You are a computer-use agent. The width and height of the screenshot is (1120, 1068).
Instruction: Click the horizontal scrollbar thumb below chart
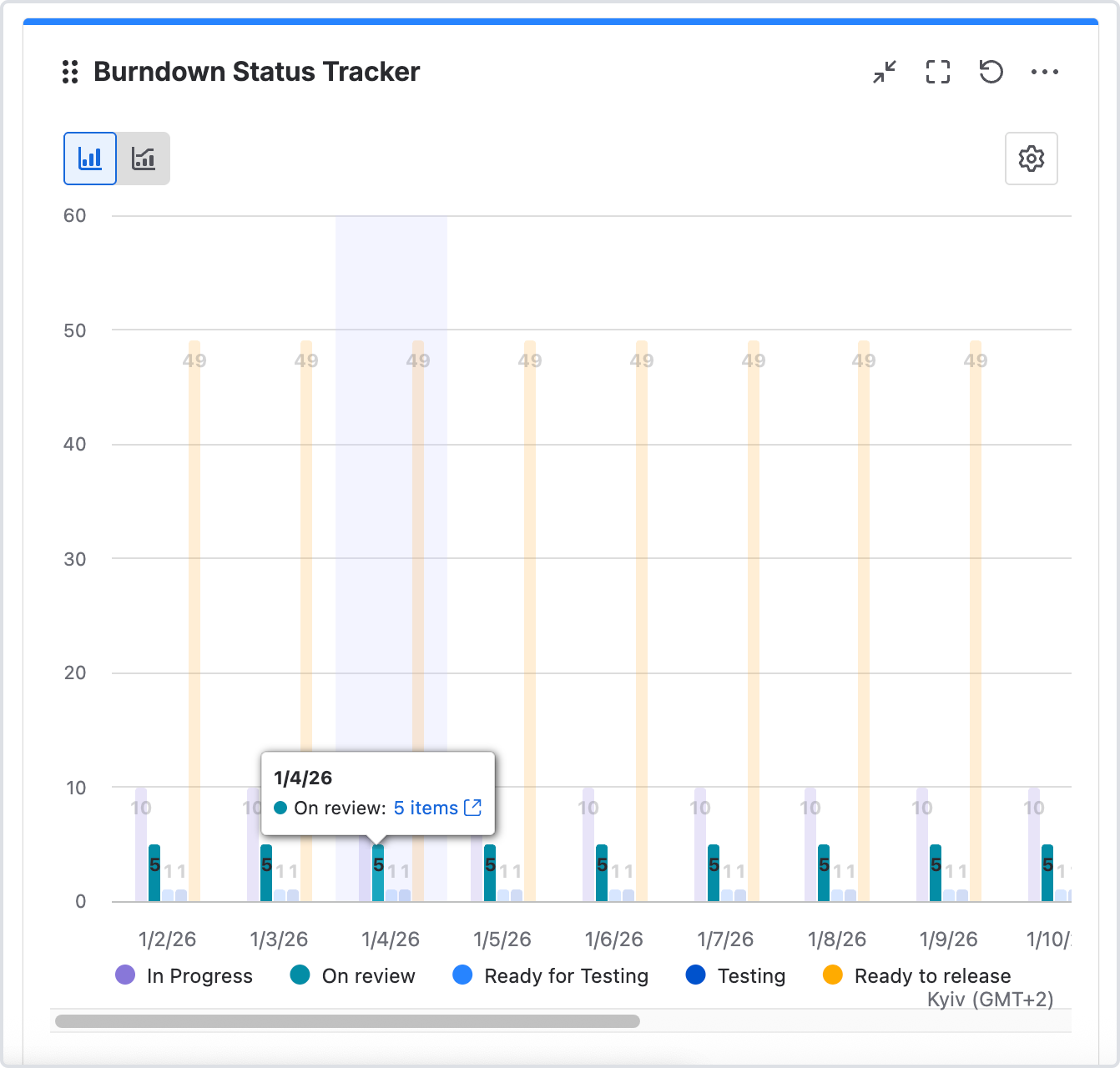click(x=347, y=1021)
